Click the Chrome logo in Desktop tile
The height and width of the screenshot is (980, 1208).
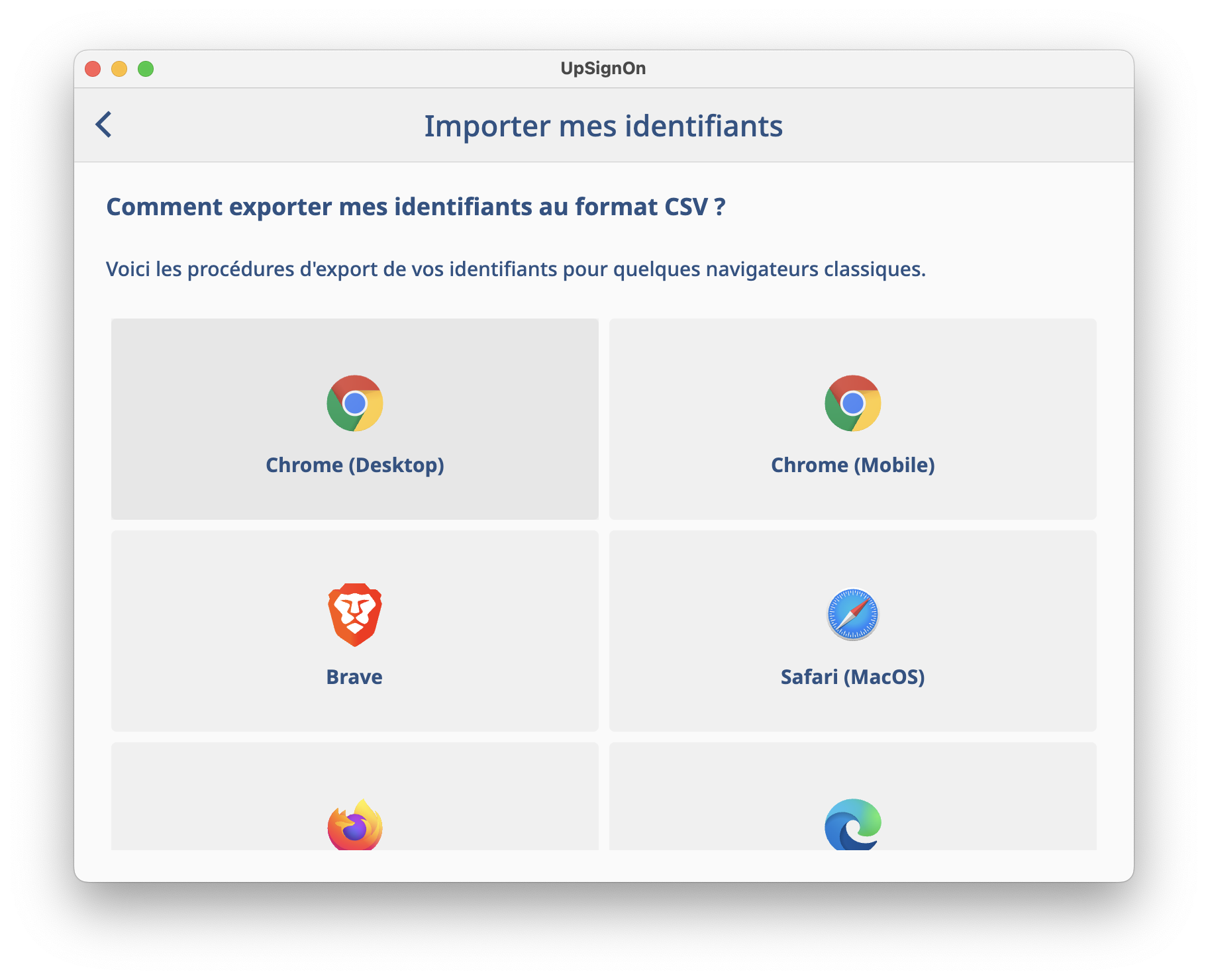coord(355,403)
